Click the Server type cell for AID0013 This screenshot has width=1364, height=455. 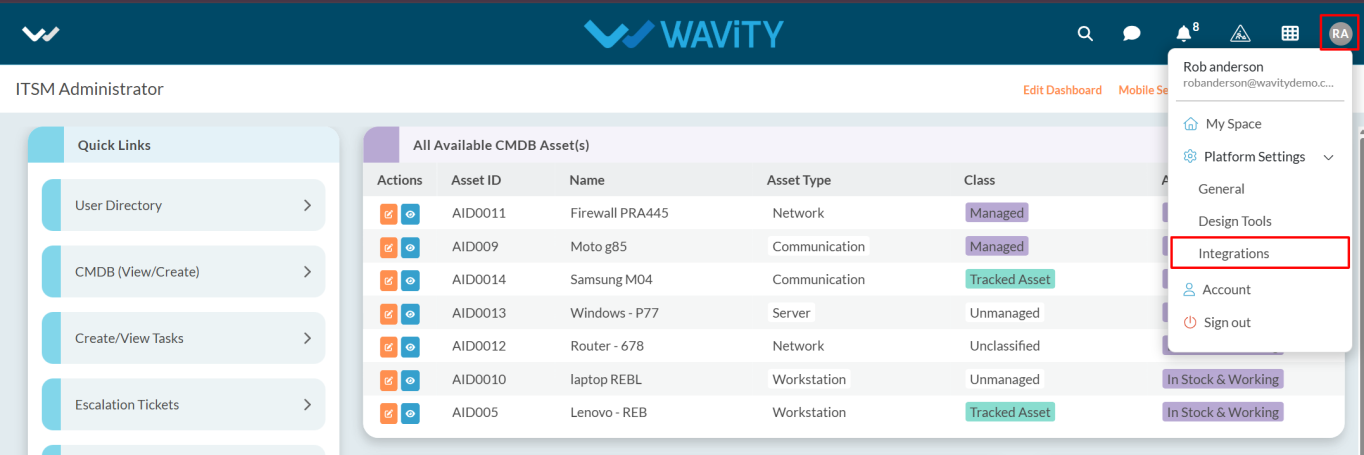pyautogui.click(x=791, y=313)
